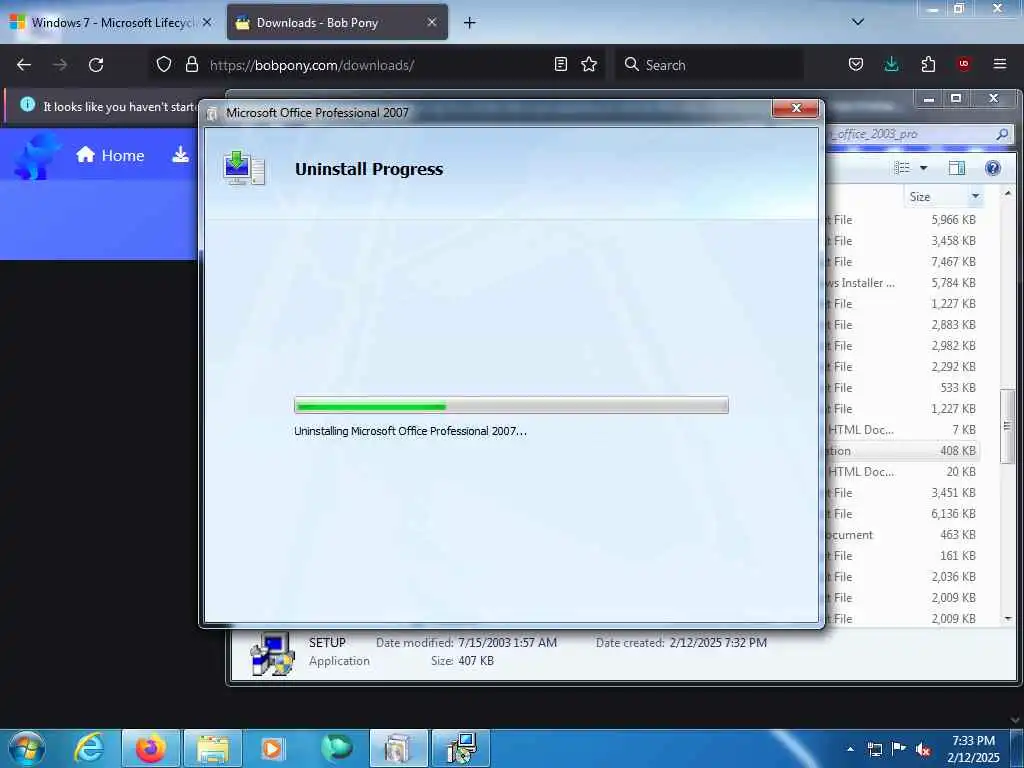This screenshot has width=1024, height=768.
Task: Click the bobpony.com address bar URL
Action: [312, 65]
